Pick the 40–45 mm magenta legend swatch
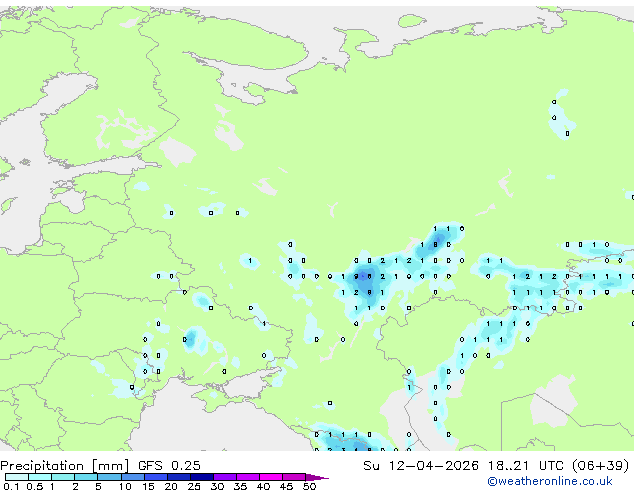Screen dimensions: 634x490 point(271,477)
